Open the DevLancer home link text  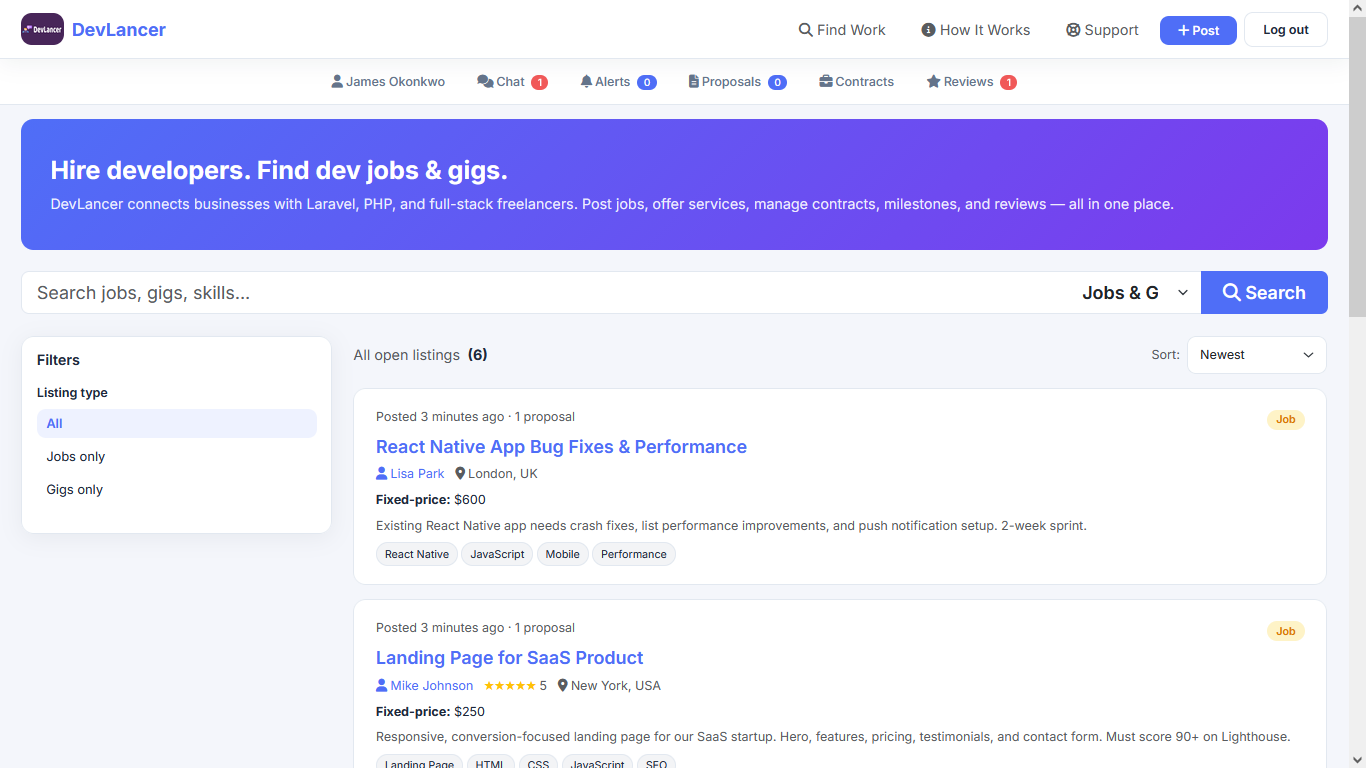pyautogui.click(x=119, y=30)
